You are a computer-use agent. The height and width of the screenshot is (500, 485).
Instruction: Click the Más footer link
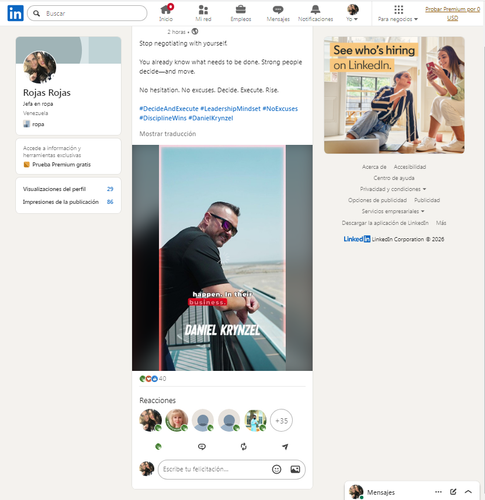pyautogui.click(x=441, y=223)
